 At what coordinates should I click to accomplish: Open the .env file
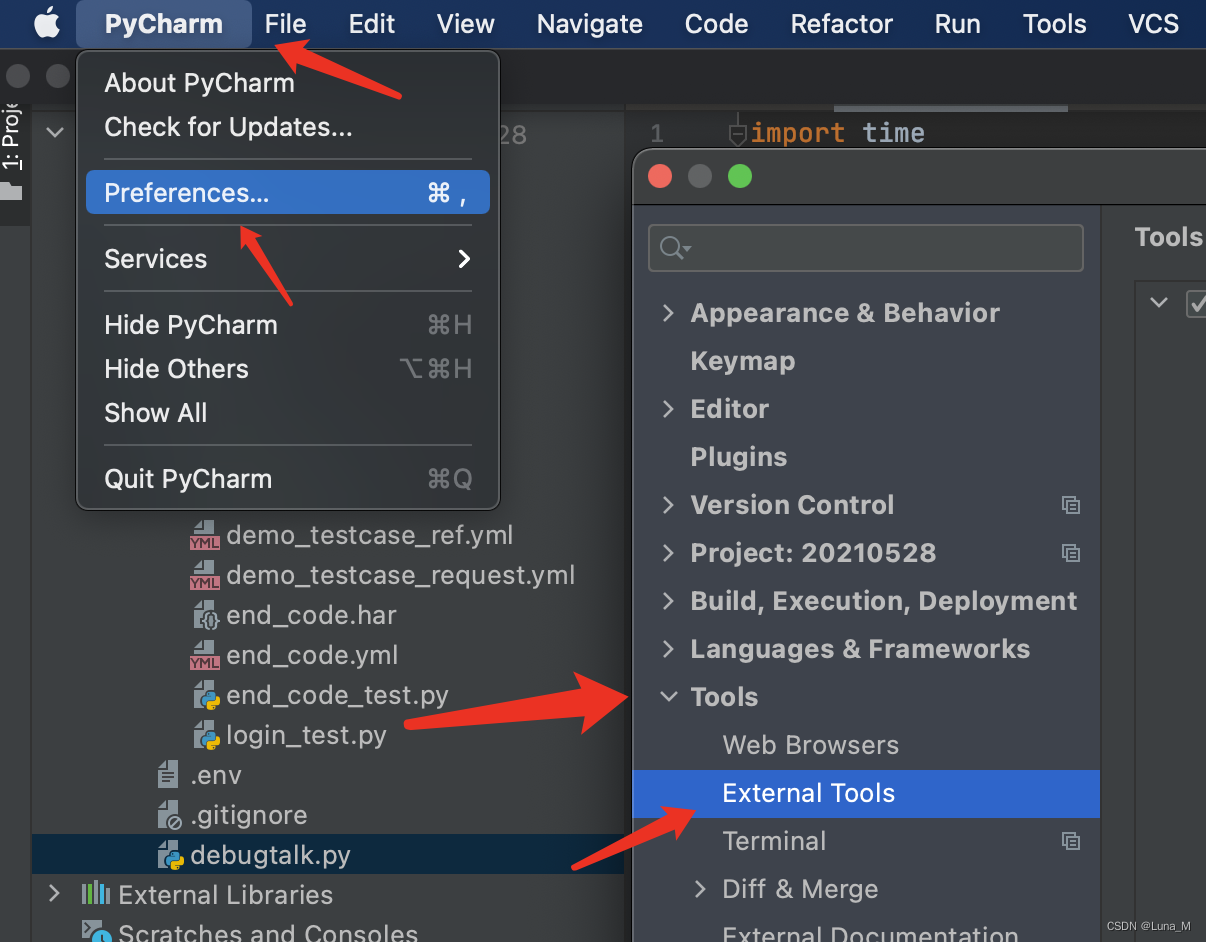[x=216, y=775]
